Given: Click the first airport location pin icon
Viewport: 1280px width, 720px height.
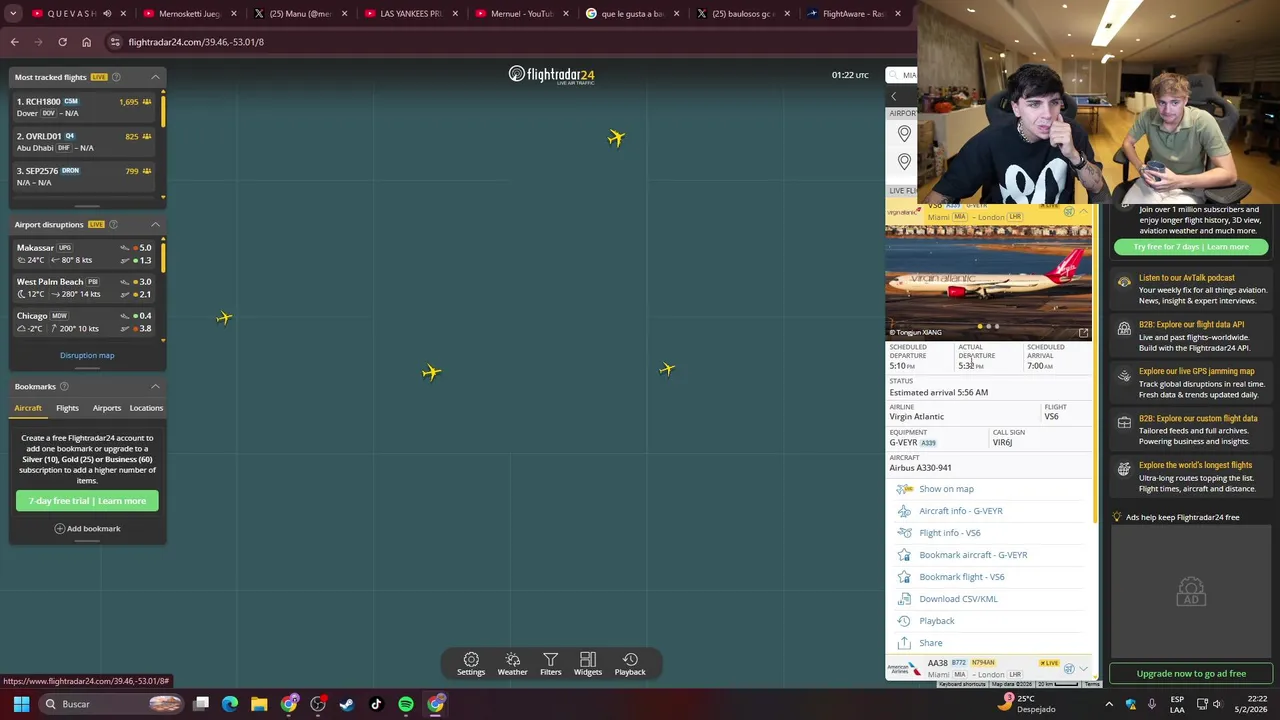Looking at the screenshot, I should 904,134.
